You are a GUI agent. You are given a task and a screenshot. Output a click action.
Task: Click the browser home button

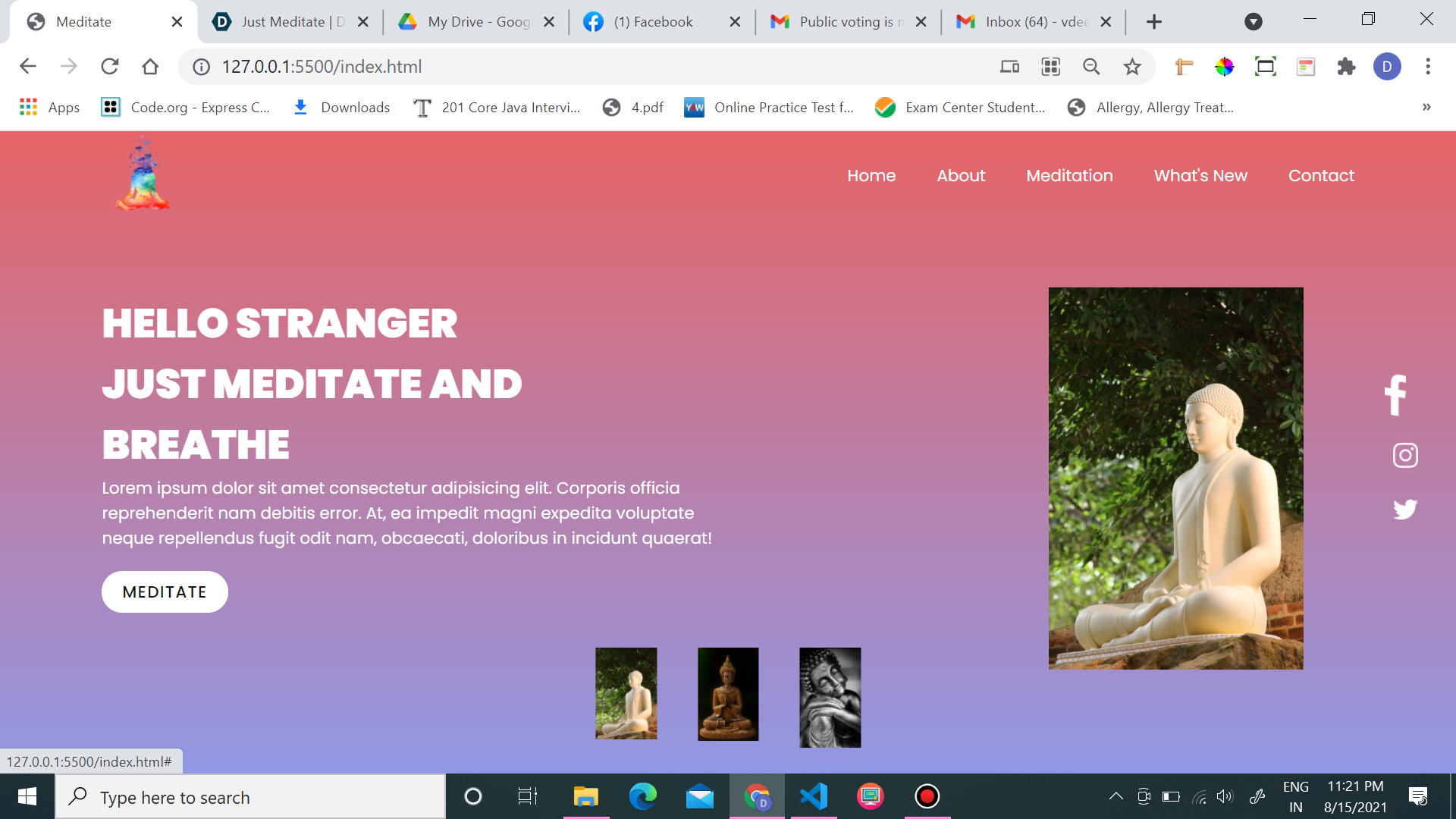coord(150,67)
